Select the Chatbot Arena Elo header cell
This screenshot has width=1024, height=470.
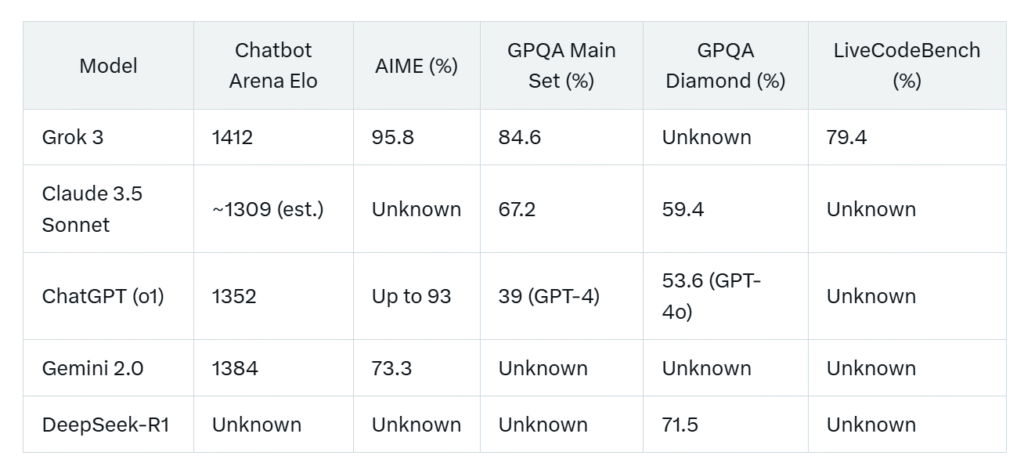[273, 66]
